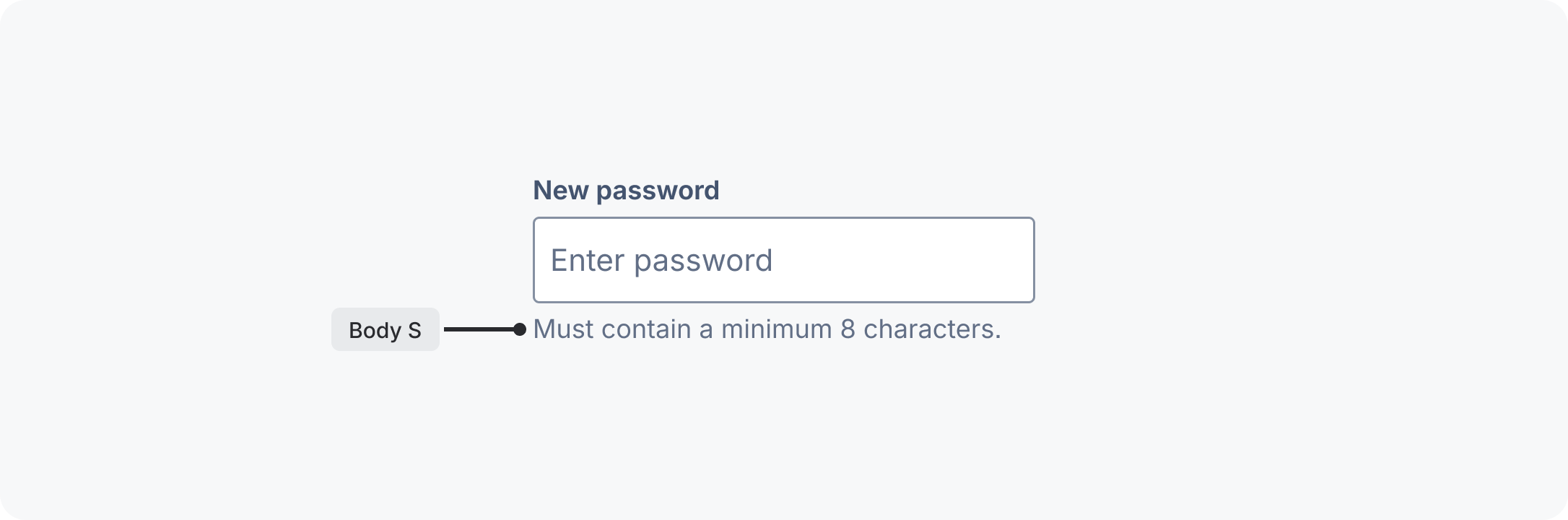
Task: Click the word "Body" in the annotation badge
Action: point(375,330)
